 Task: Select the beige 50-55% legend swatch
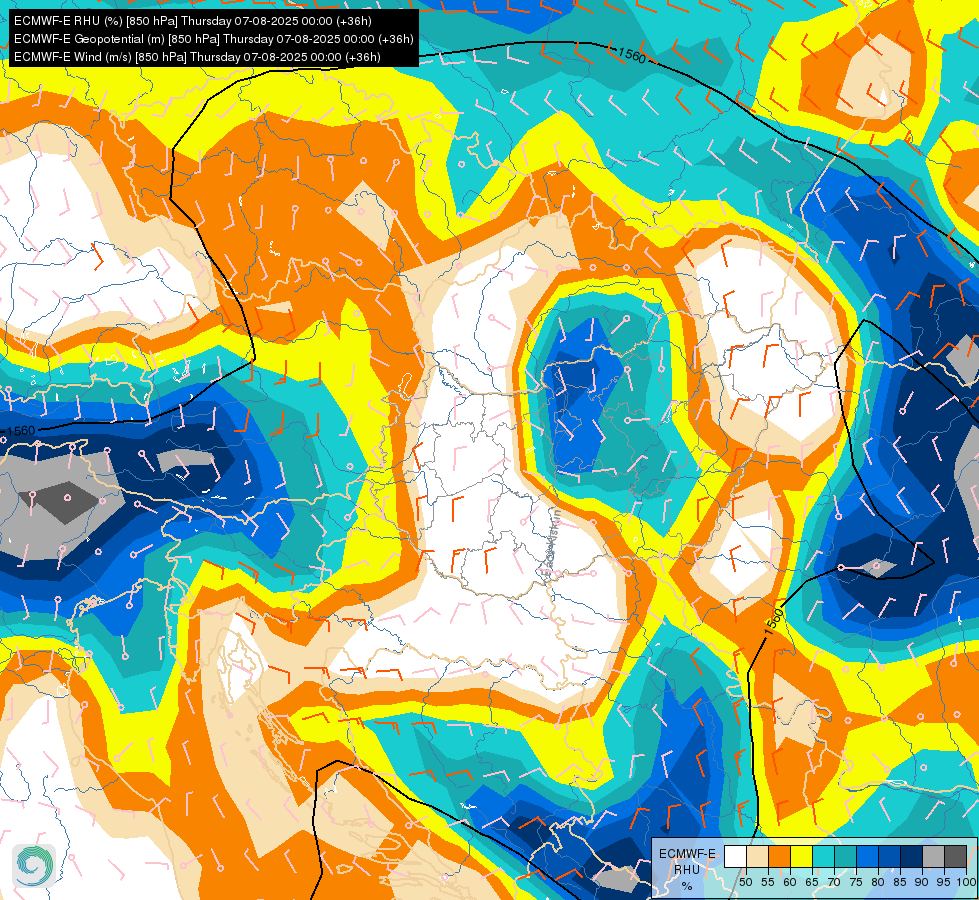[757, 856]
